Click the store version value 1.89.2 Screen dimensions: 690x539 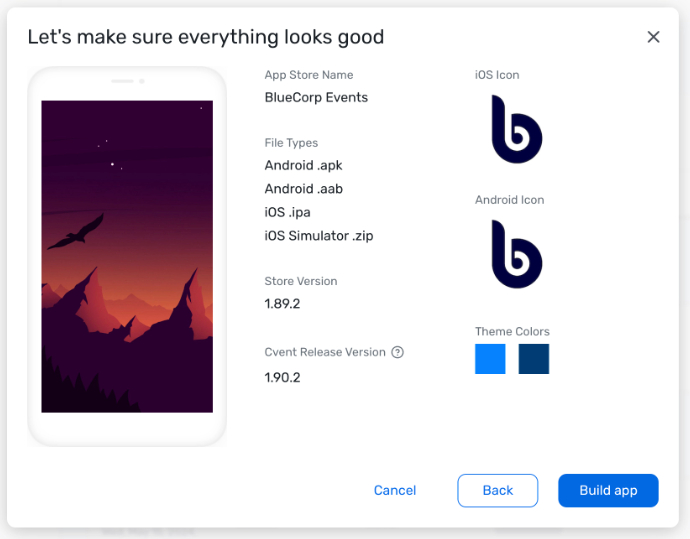tap(282, 304)
